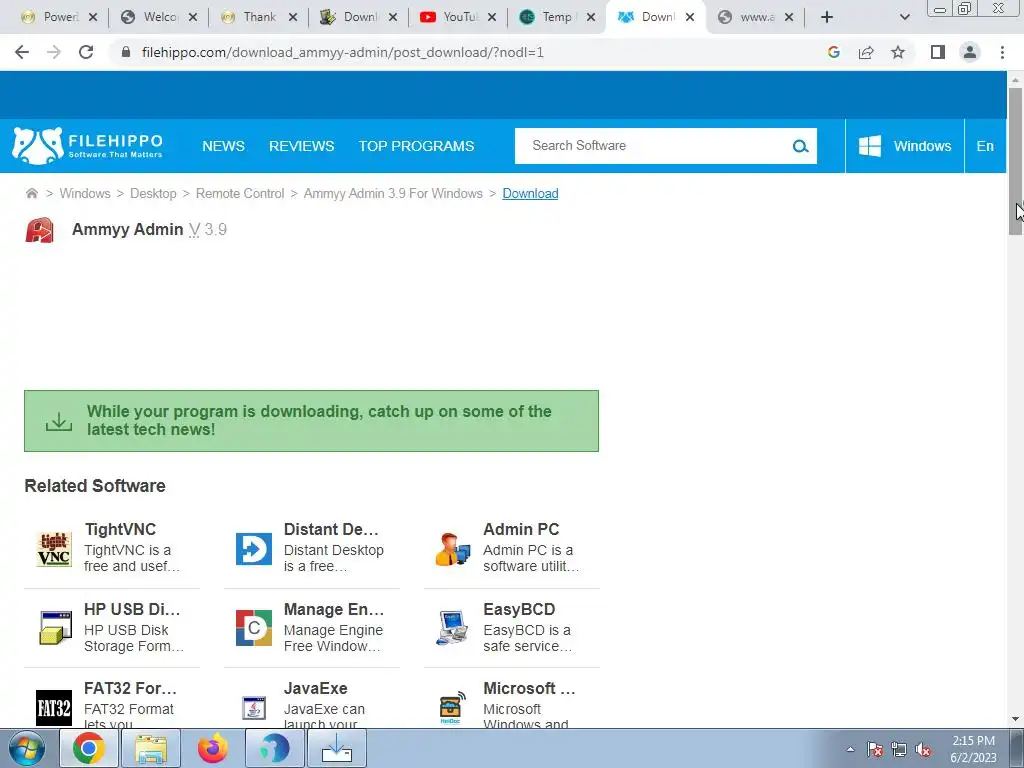Click the address bar URL
Image resolution: width=1024 pixels, height=768 pixels.
(342, 52)
